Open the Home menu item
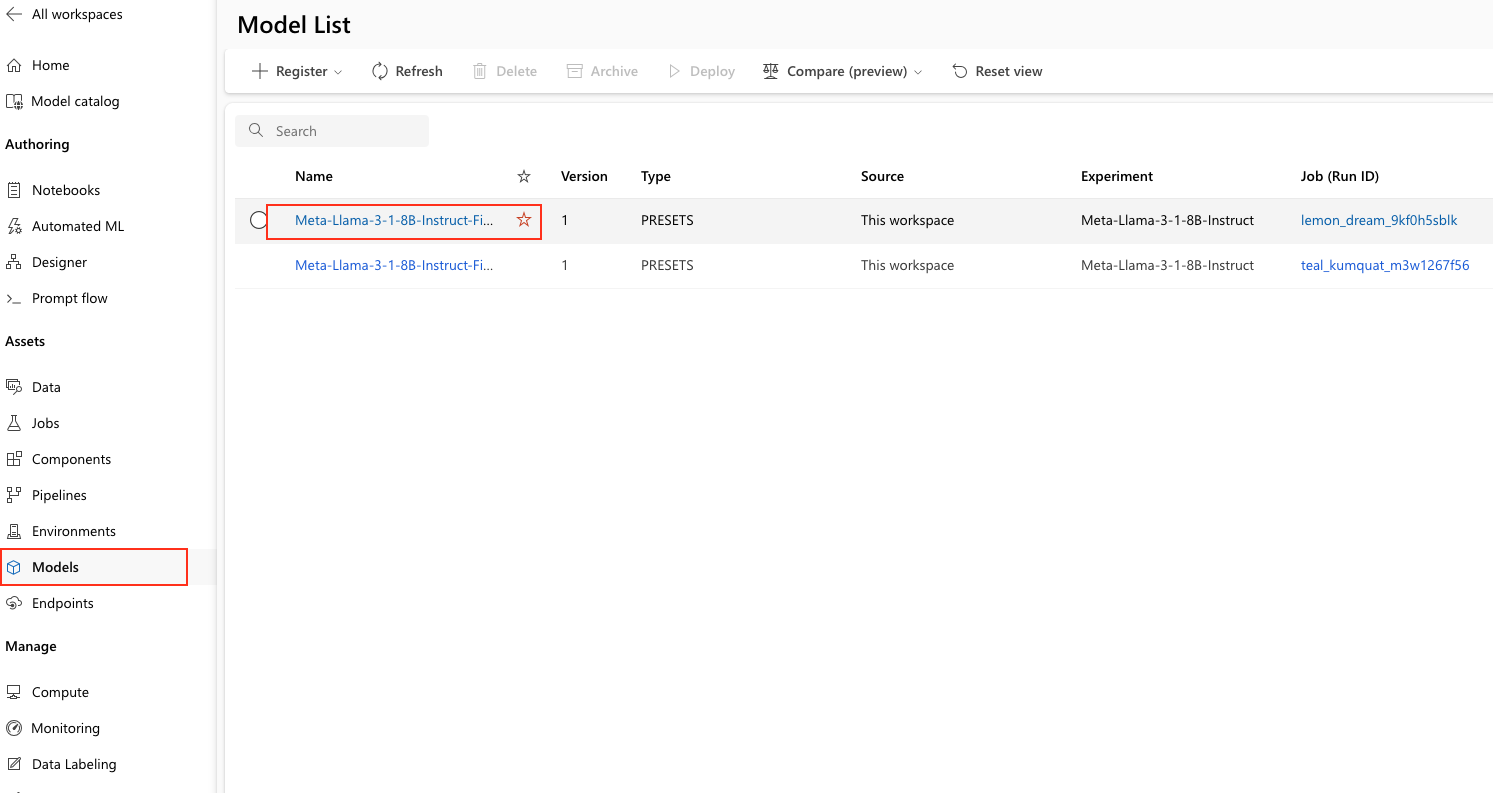Viewport: 1493px width, 793px height. pos(51,65)
